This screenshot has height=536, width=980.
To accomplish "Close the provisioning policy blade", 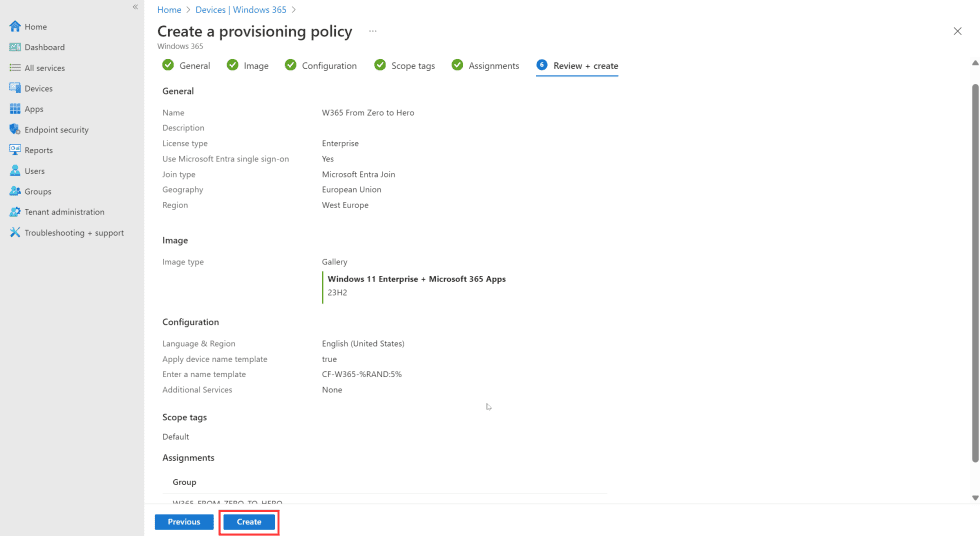I will pos(958,31).
